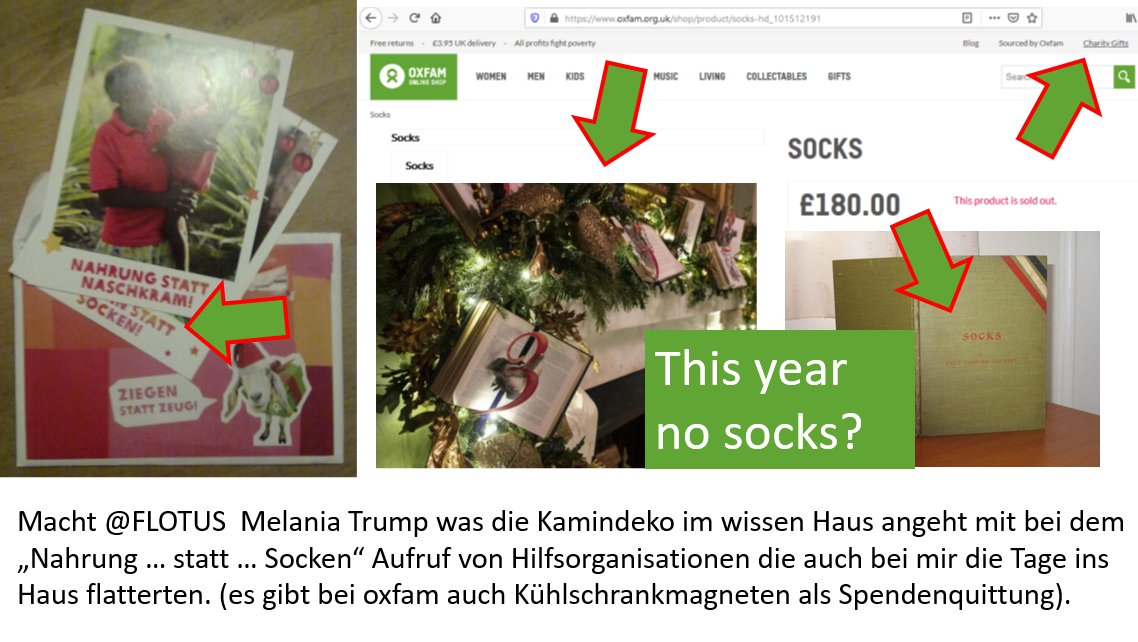Follow the Sourced by Oxfam link
Viewport: 1138px width, 642px height.
click(1031, 44)
